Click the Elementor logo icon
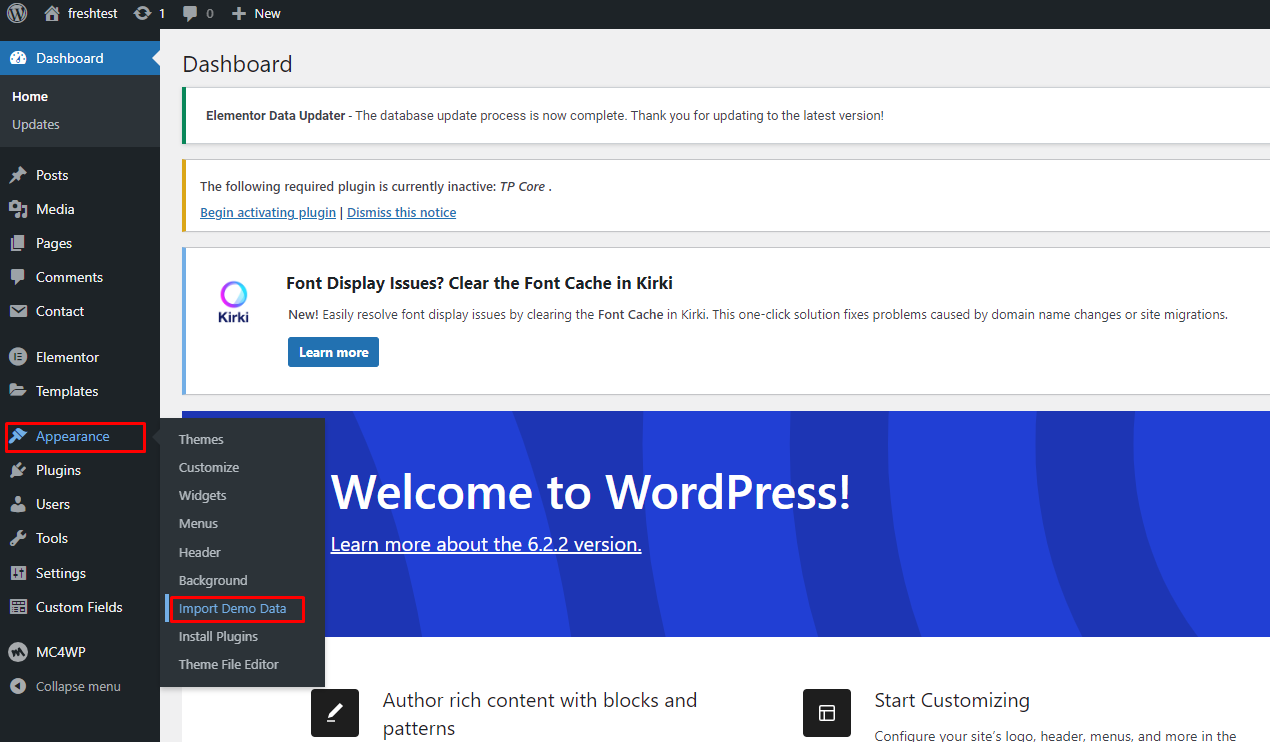This screenshot has width=1270, height=742. 18,357
